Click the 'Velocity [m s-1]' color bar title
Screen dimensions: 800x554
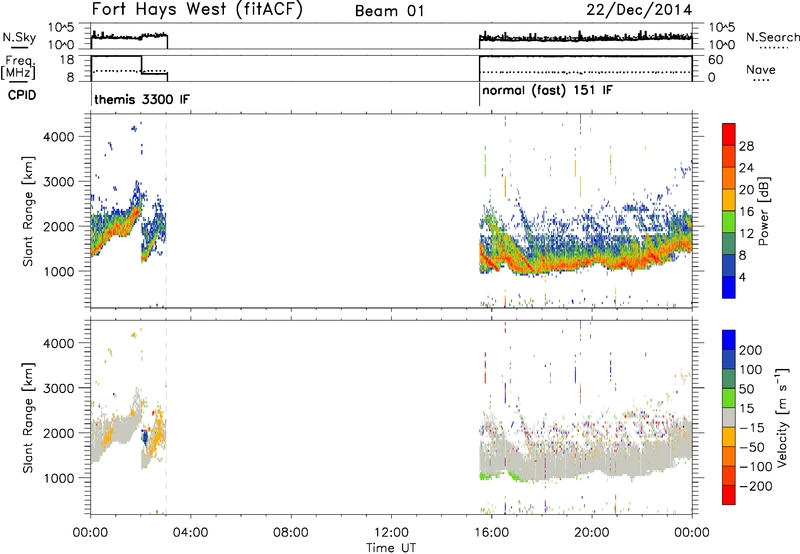coord(782,417)
